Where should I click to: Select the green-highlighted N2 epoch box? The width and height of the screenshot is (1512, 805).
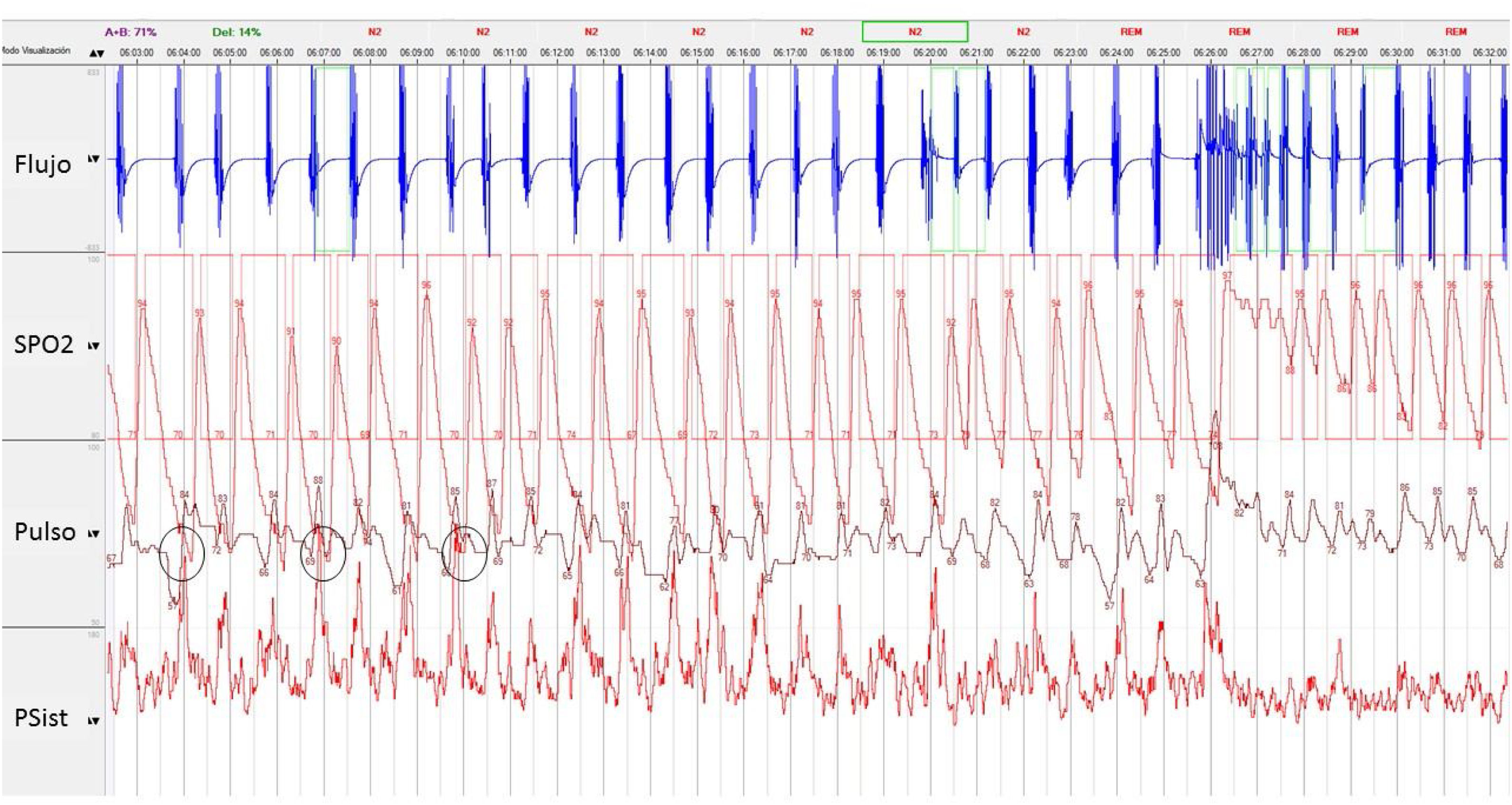pos(914,32)
